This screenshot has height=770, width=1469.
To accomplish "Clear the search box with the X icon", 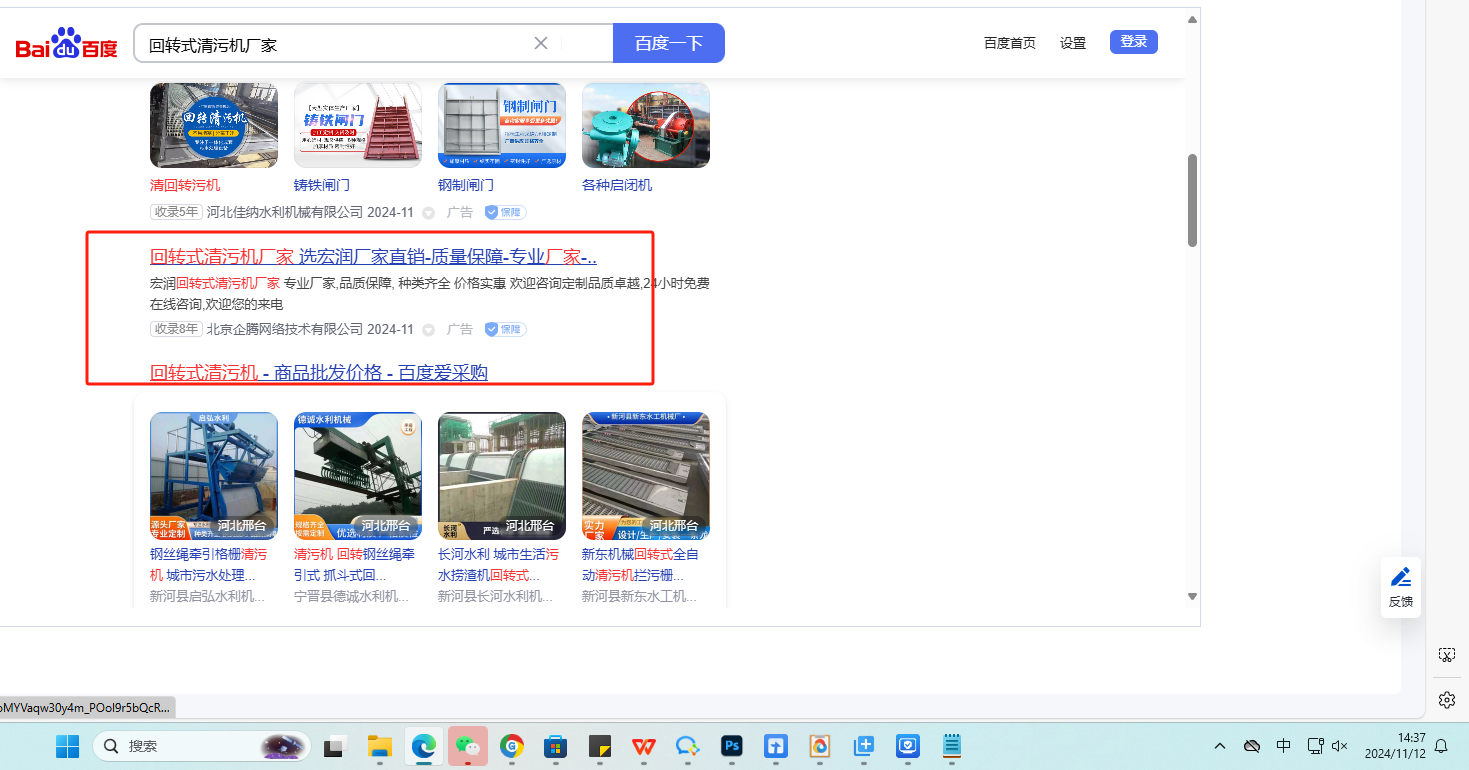I will click(541, 43).
